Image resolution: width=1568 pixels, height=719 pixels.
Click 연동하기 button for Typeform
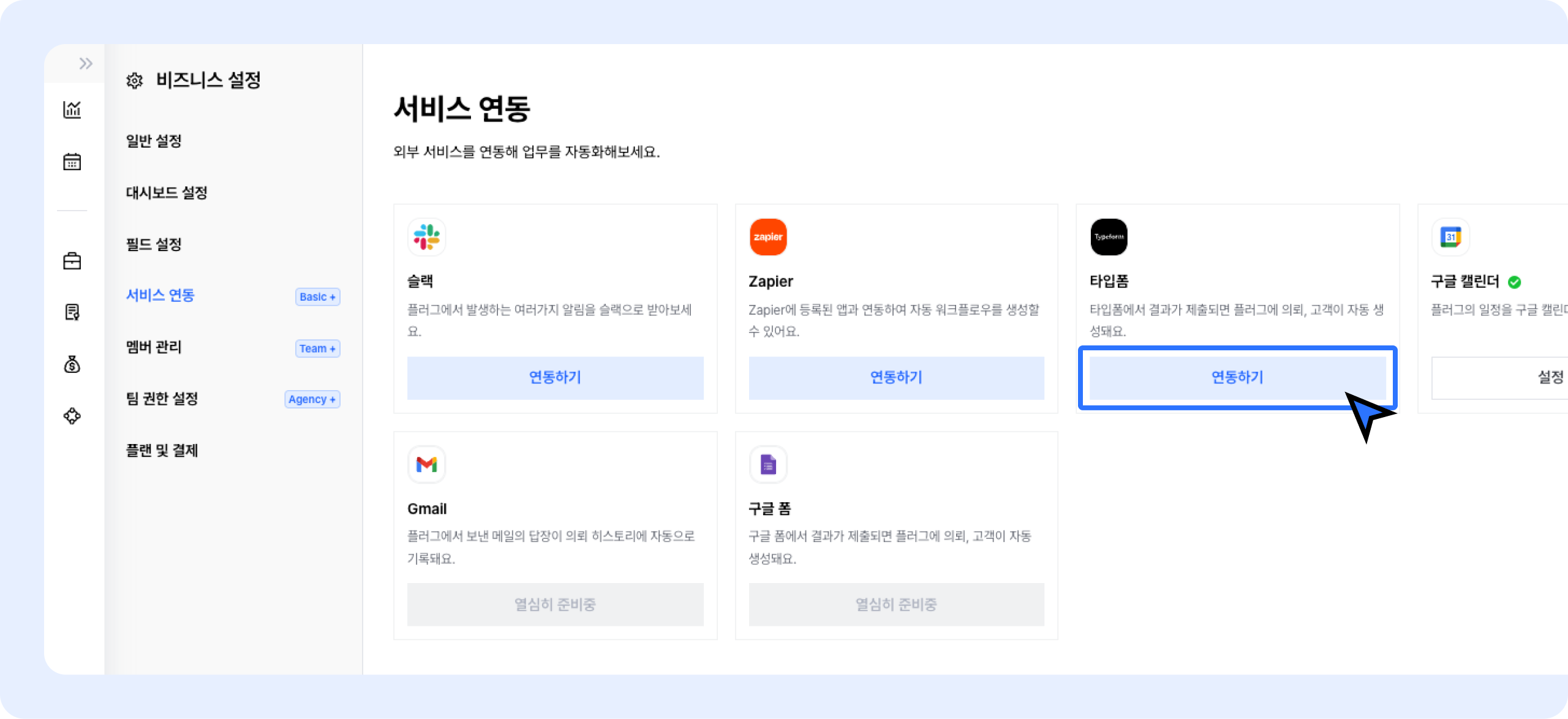1237,377
